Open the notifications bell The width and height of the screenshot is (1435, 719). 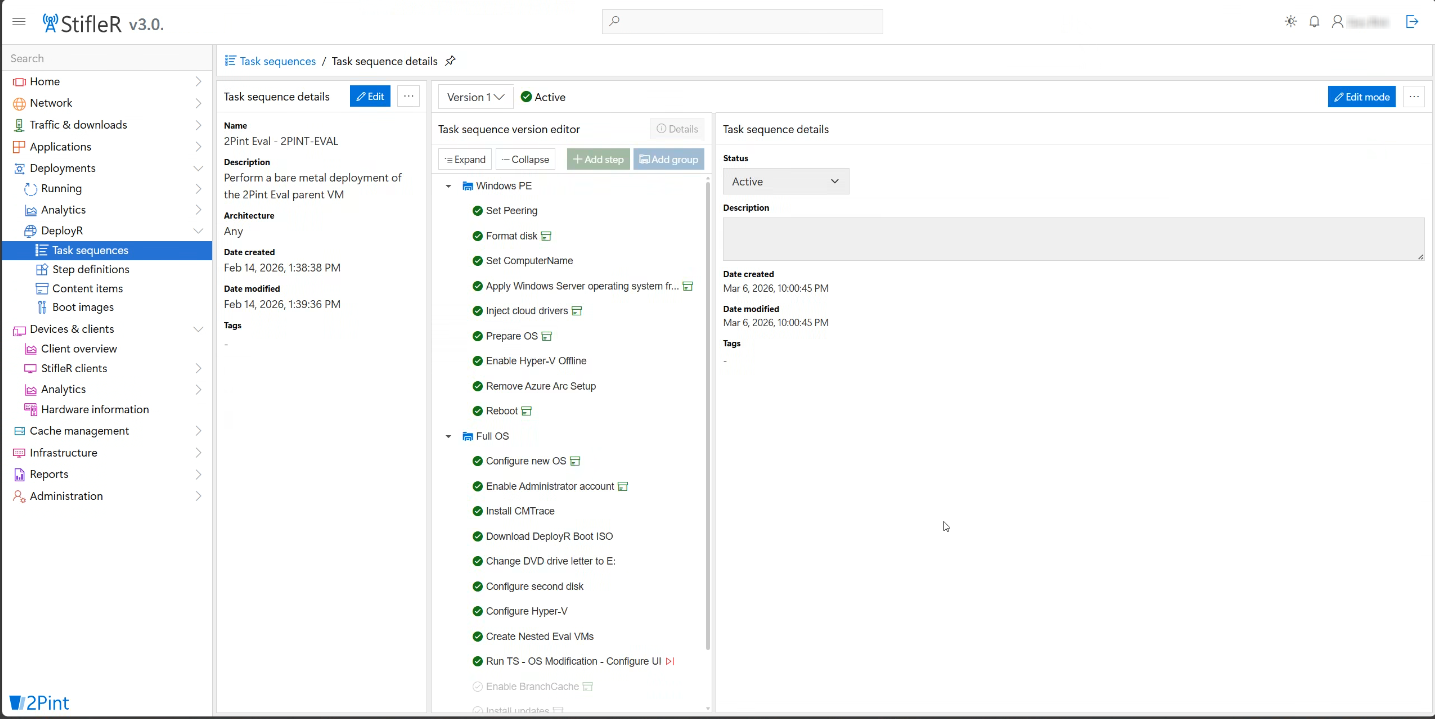point(1314,21)
